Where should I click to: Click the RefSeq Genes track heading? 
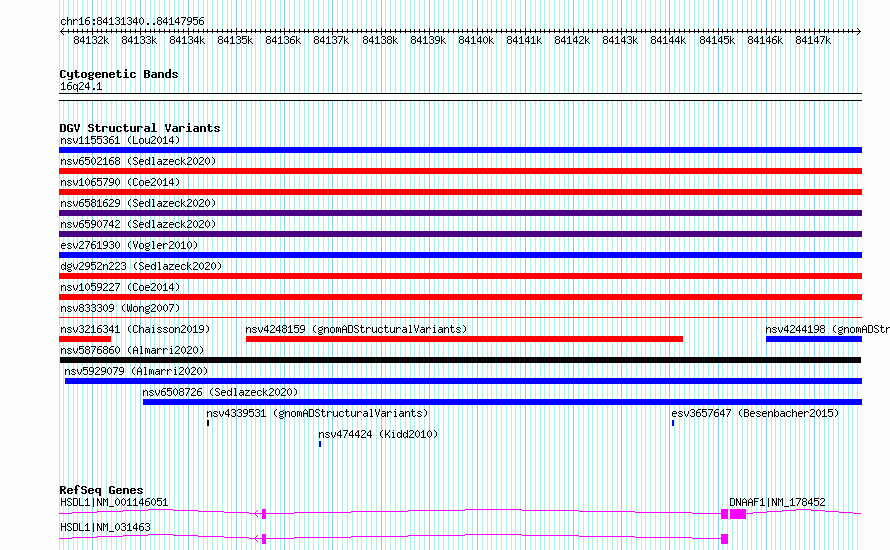(x=101, y=490)
